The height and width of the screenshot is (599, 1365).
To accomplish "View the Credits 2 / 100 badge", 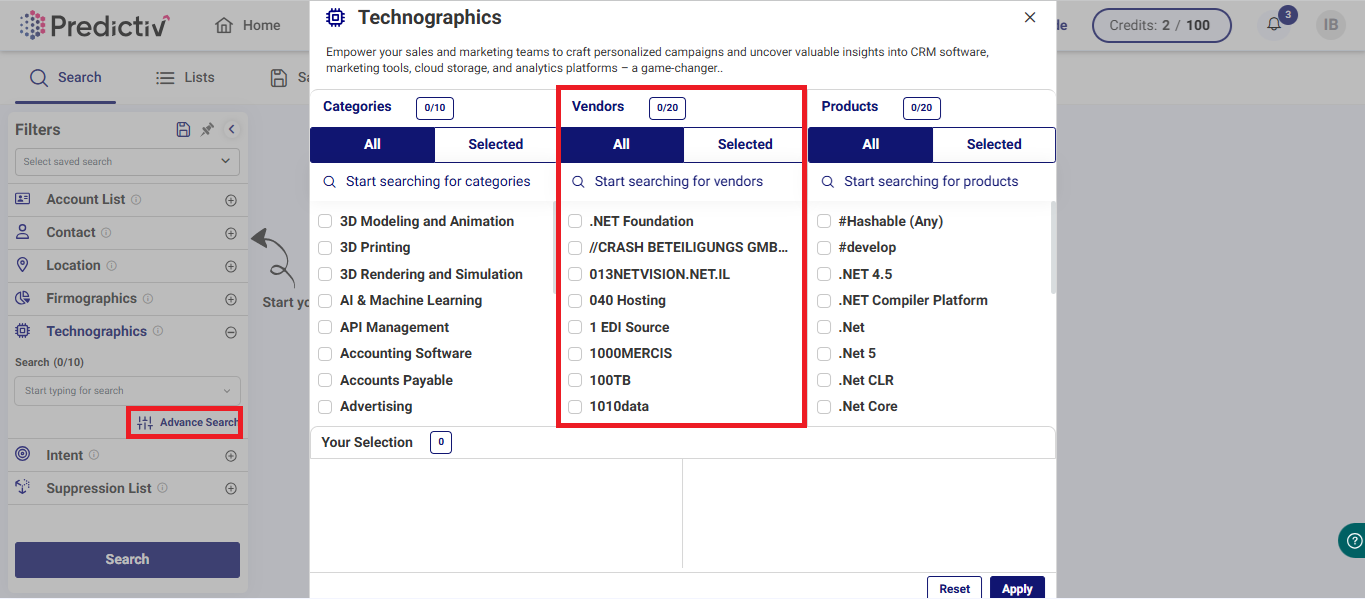I will click(x=1161, y=25).
